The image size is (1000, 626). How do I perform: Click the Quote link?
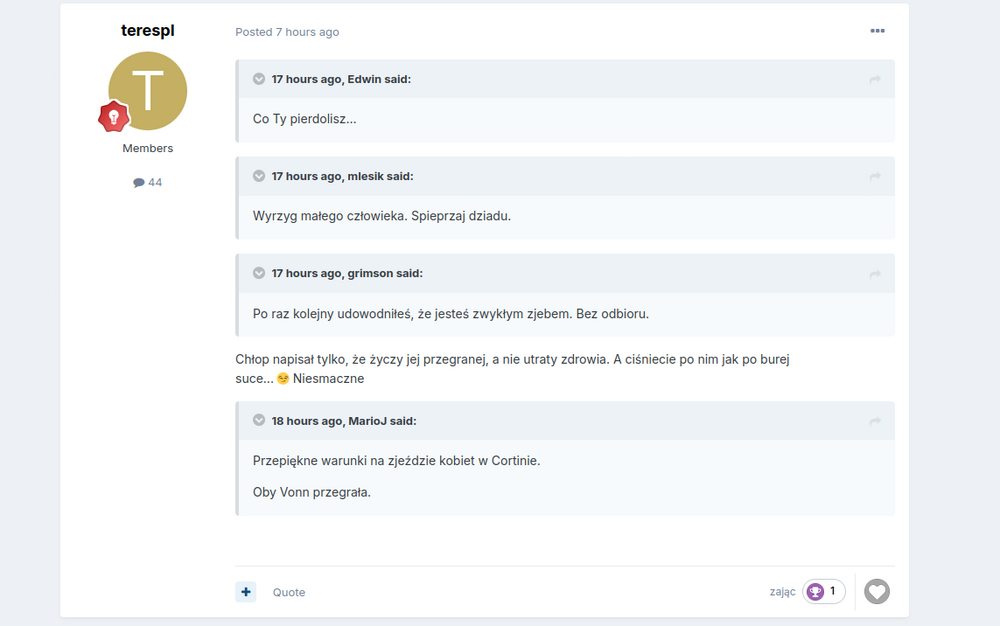(289, 592)
